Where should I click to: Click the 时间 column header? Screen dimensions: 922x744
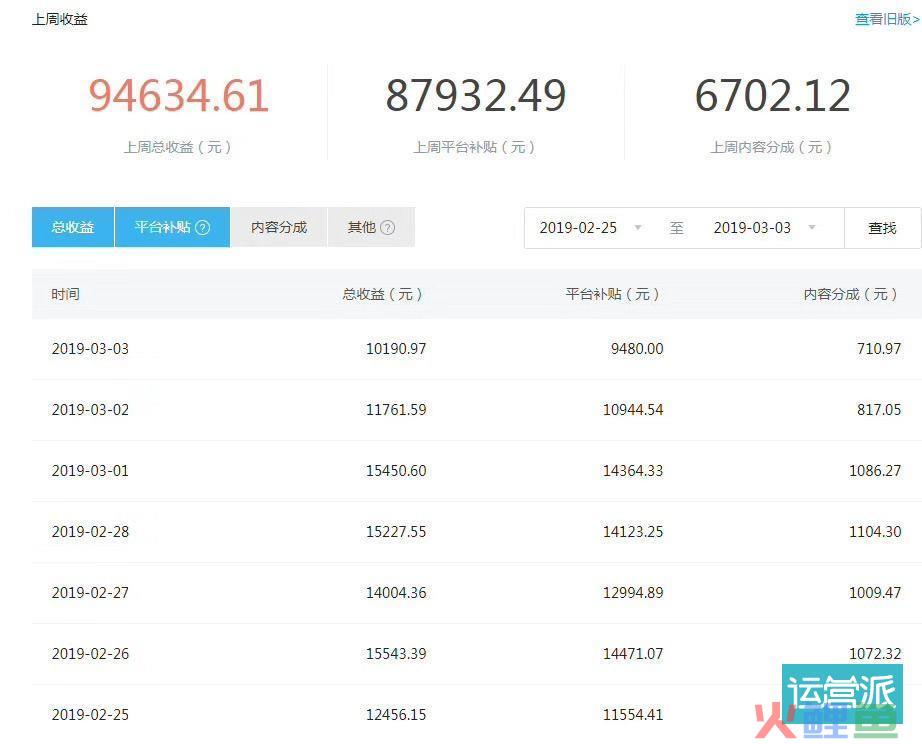[66, 294]
